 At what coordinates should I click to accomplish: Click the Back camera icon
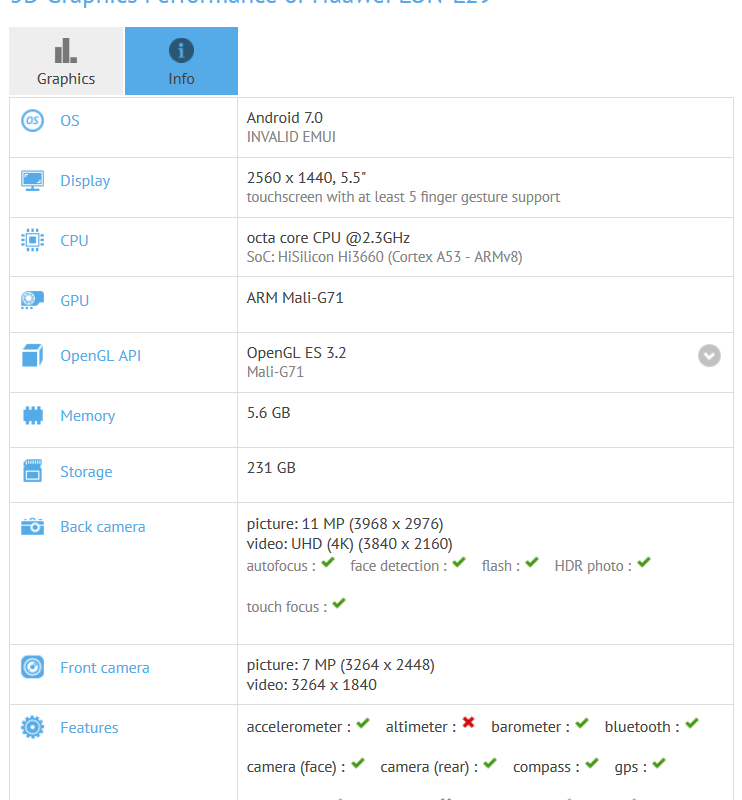(x=33, y=527)
